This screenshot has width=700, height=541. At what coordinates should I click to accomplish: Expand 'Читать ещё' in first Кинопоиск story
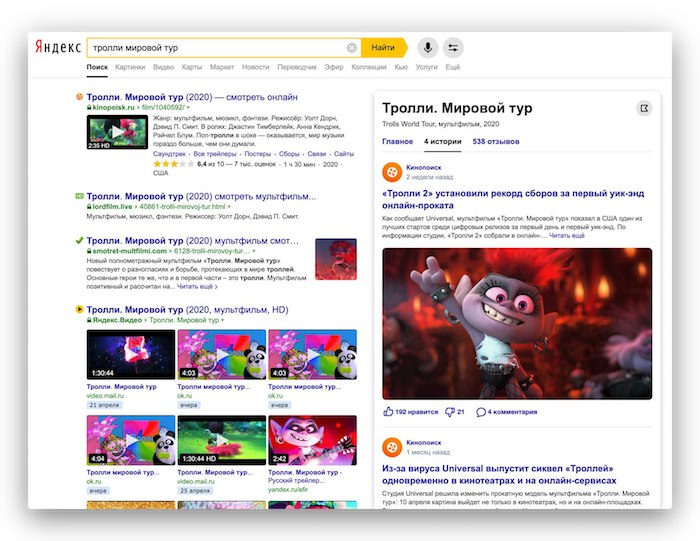(x=567, y=236)
